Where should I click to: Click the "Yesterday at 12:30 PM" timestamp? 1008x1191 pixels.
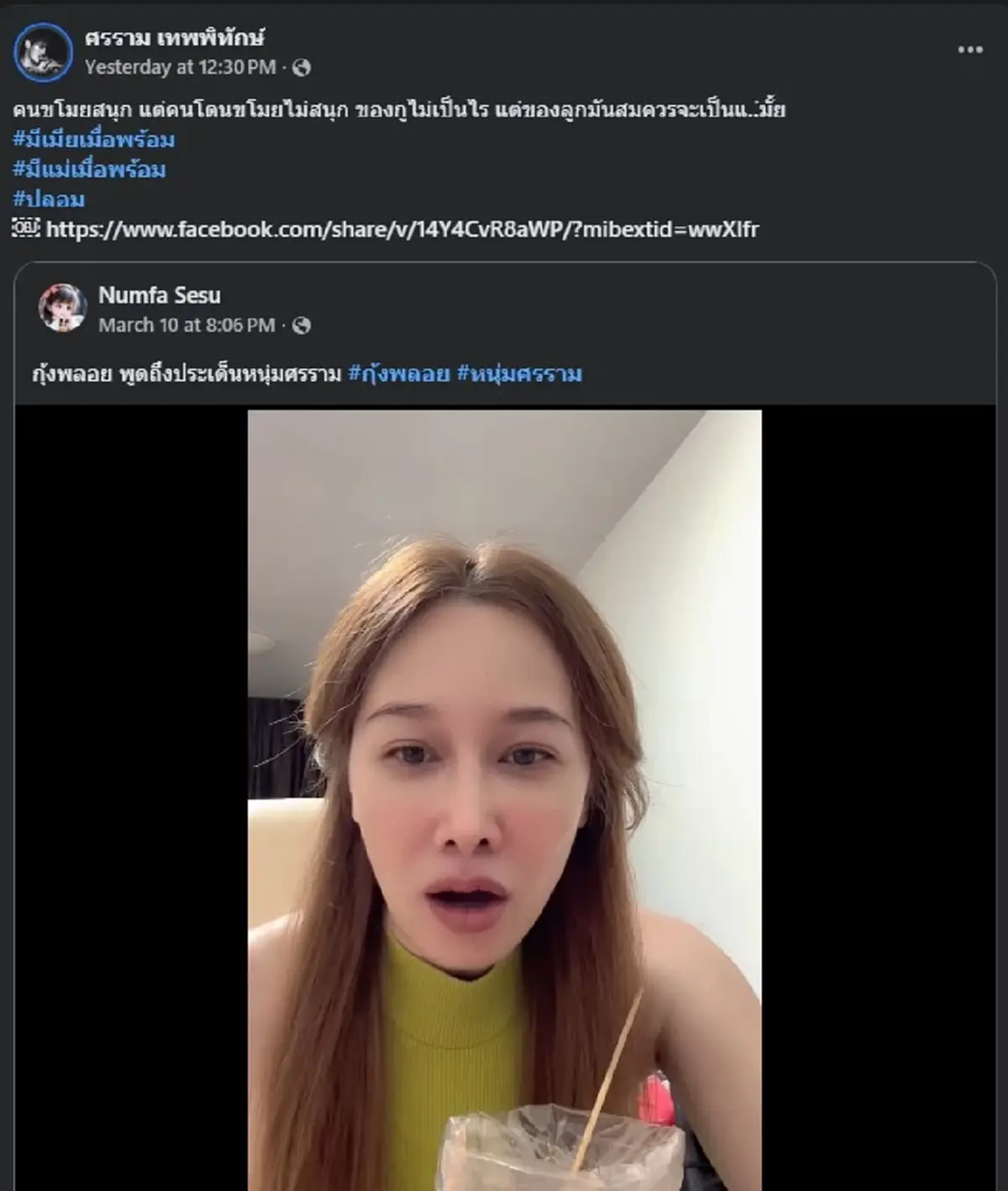pyautogui.click(x=180, y=67)
